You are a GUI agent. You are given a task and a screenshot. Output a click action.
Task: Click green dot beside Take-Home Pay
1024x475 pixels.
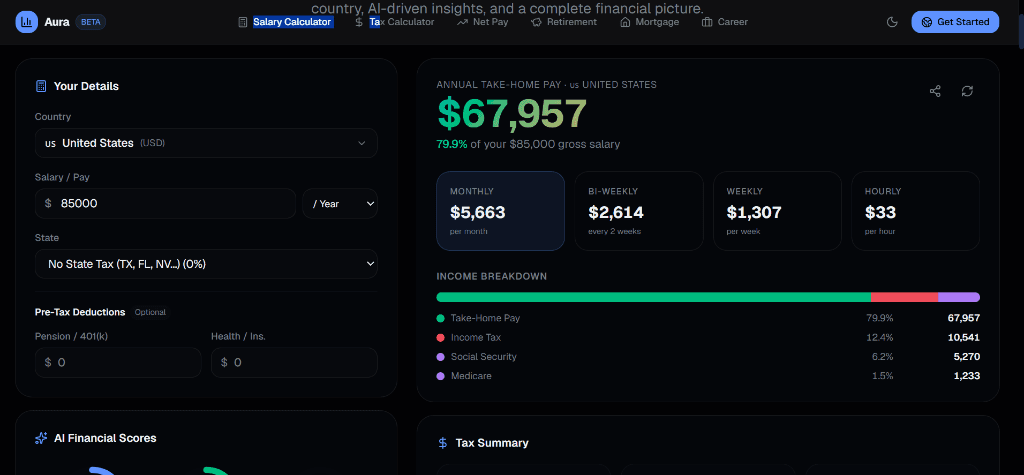coord(440,319)
